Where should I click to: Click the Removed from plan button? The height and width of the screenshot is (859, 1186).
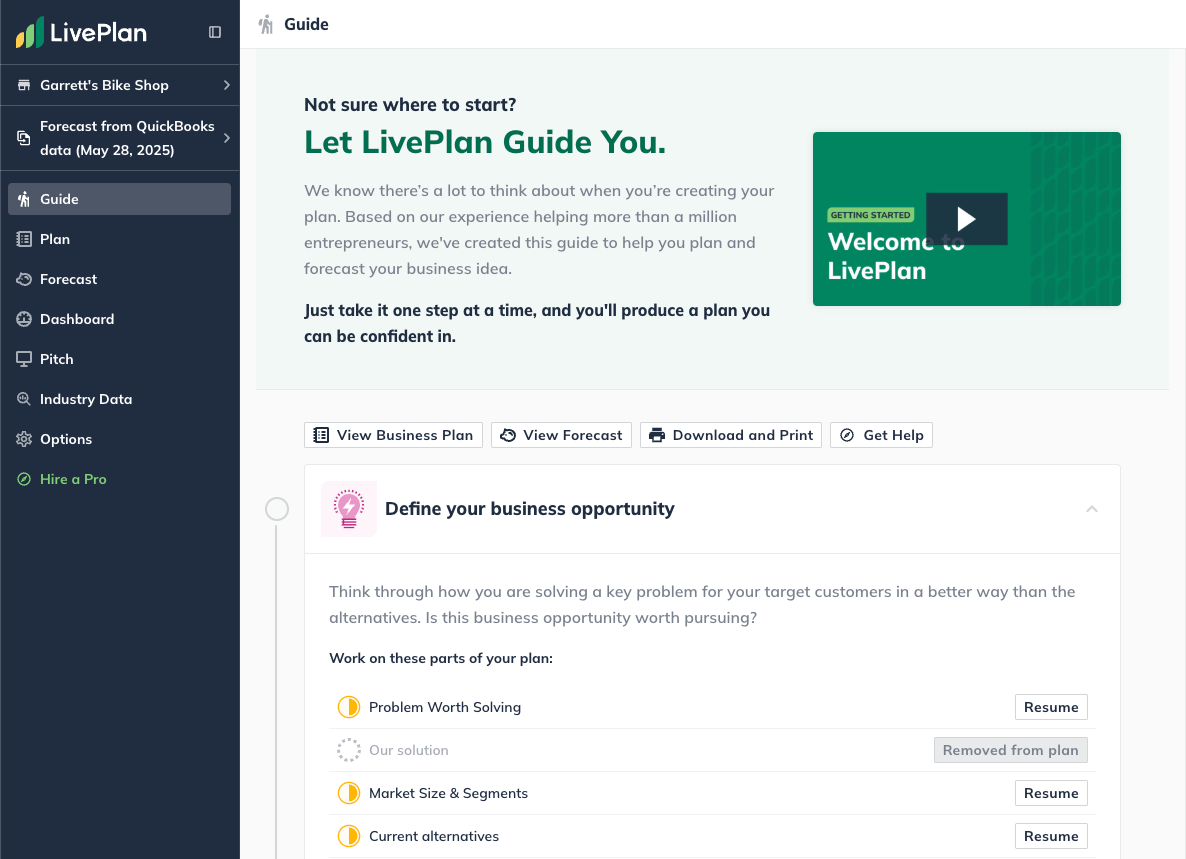point(1011,750)
